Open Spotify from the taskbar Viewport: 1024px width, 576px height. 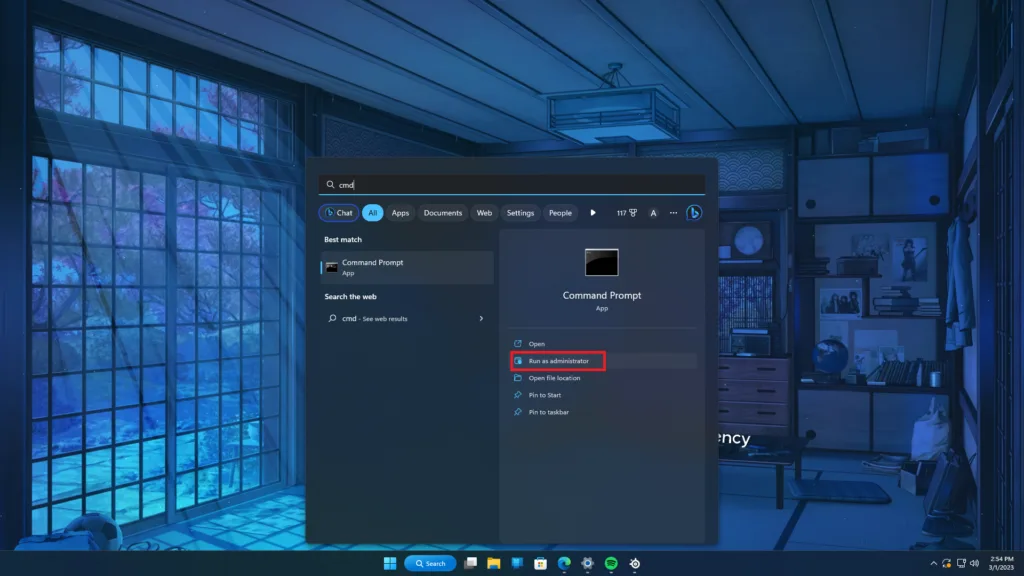pos(611,563)
